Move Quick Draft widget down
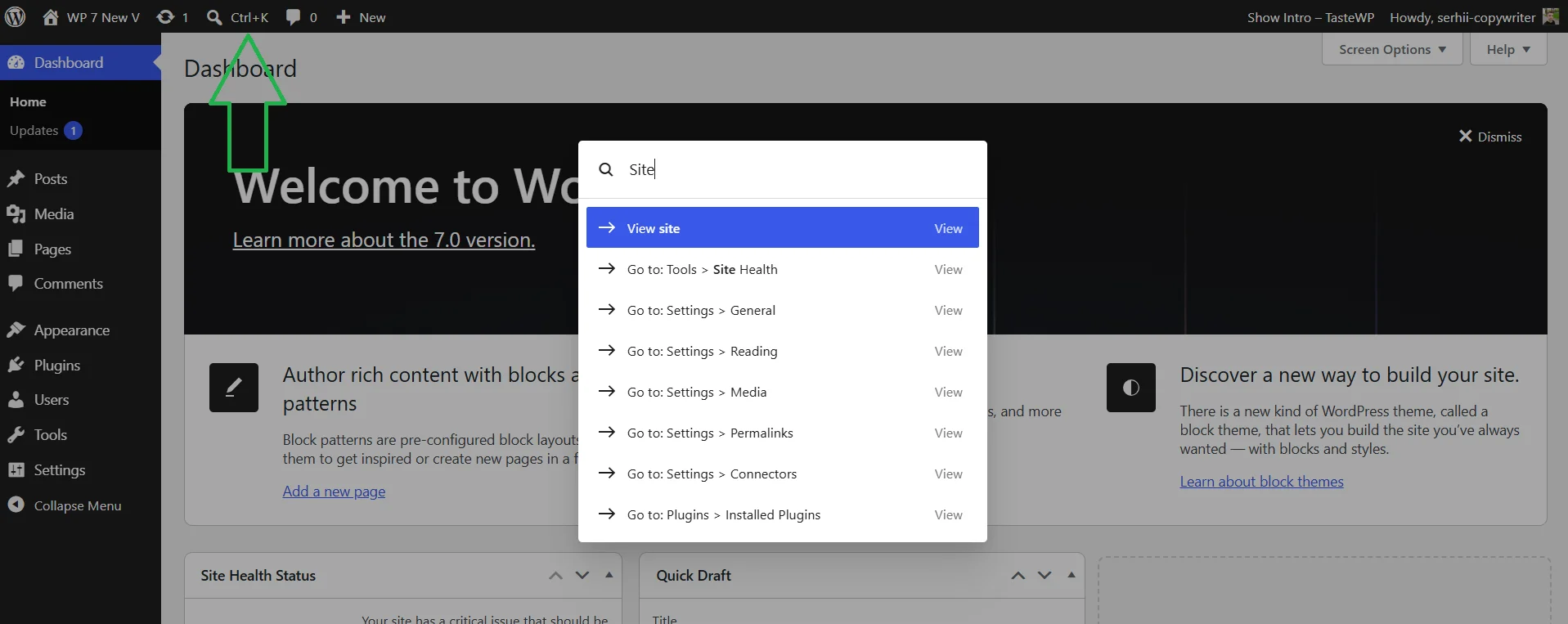Viewport: 1568px width, 624px height. (x=1045, y=576)
